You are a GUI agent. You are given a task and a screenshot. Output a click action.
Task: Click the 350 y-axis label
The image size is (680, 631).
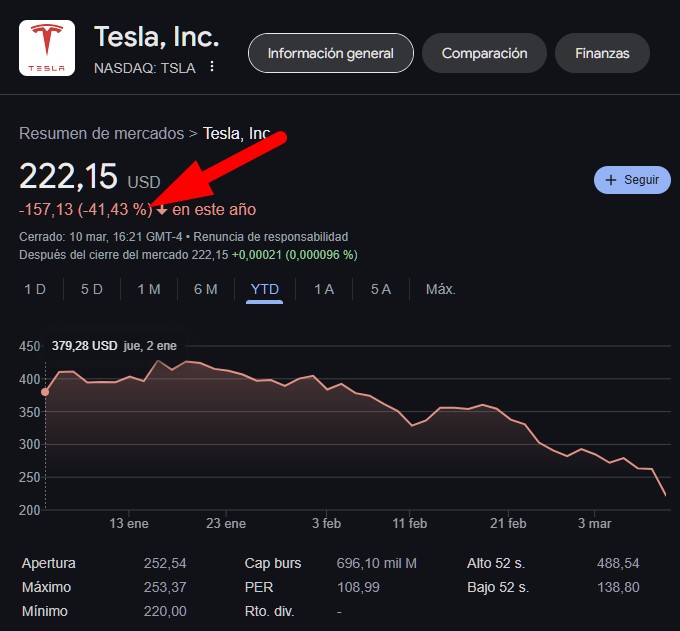coord(29,412)
